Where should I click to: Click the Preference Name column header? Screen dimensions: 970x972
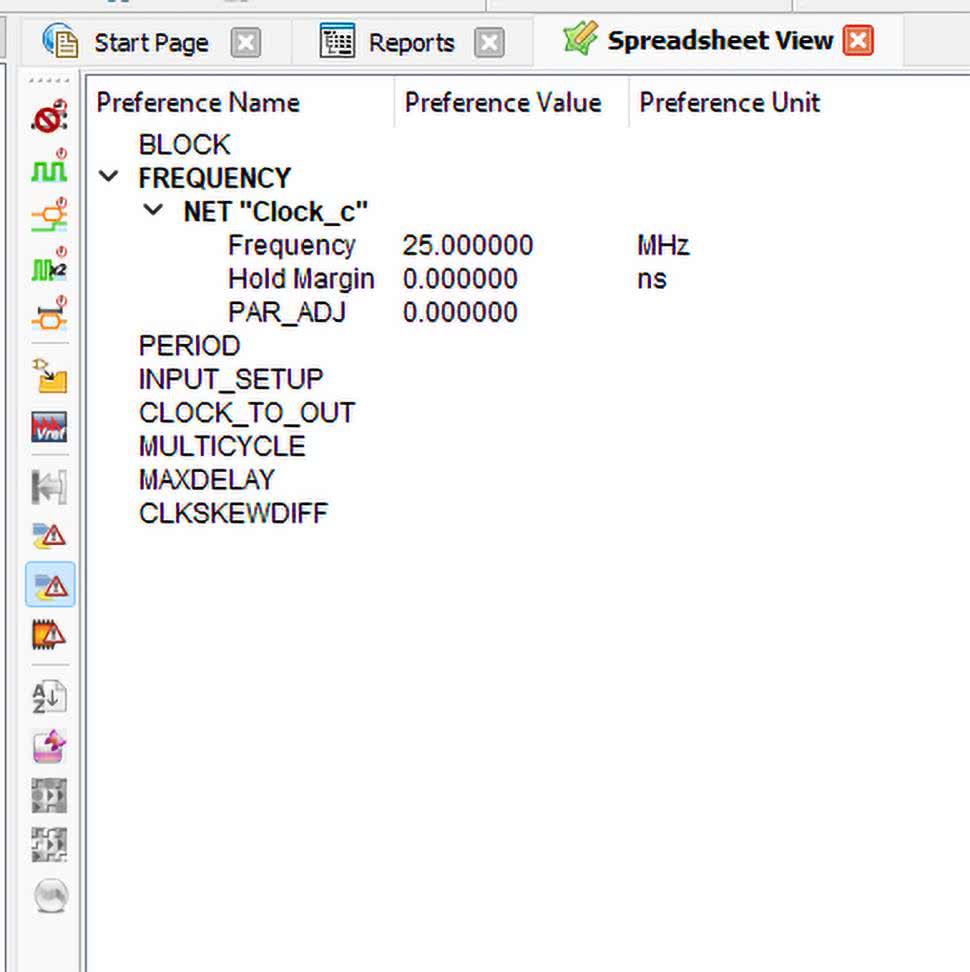198,103
